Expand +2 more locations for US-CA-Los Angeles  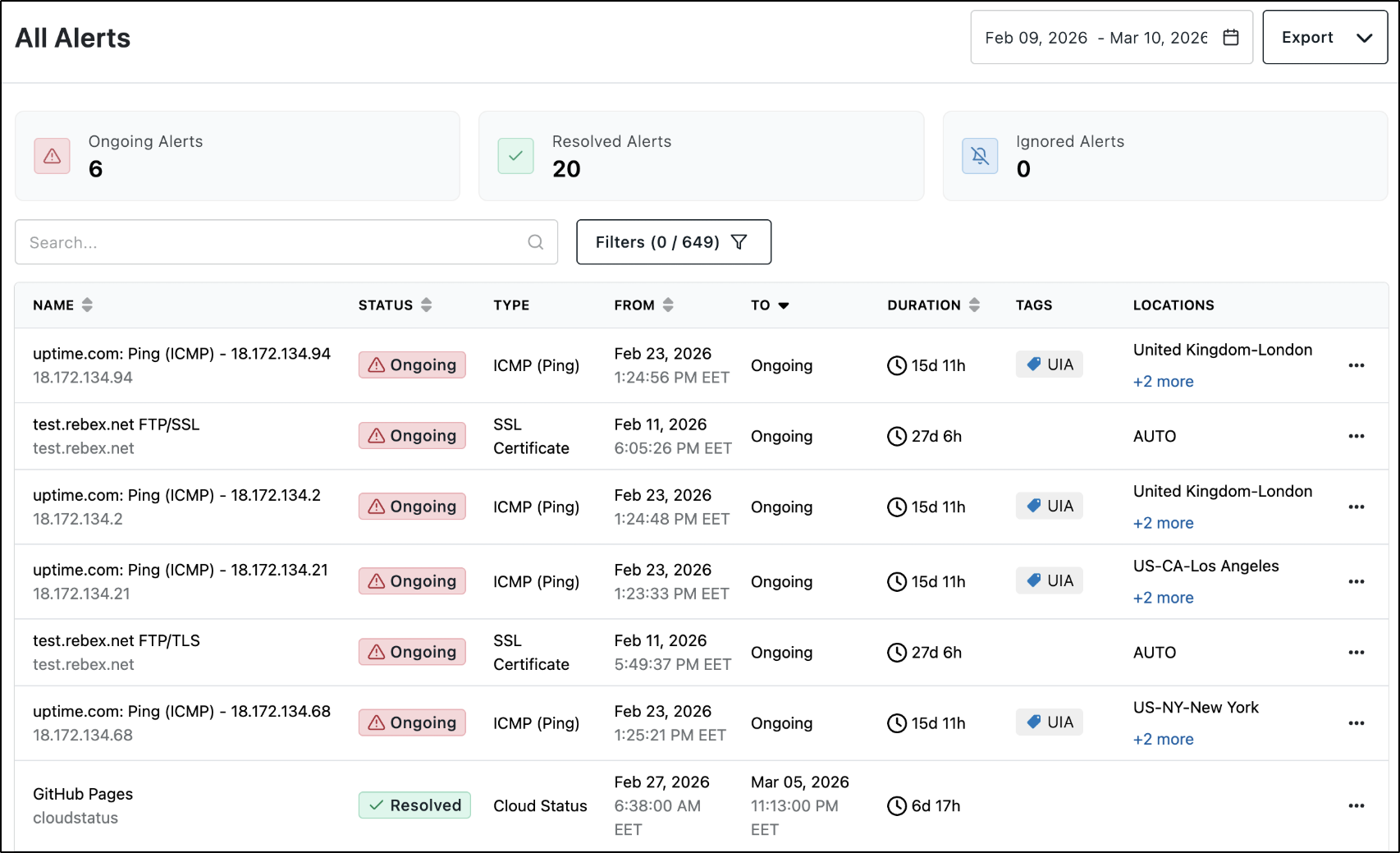pos(1163,598)
